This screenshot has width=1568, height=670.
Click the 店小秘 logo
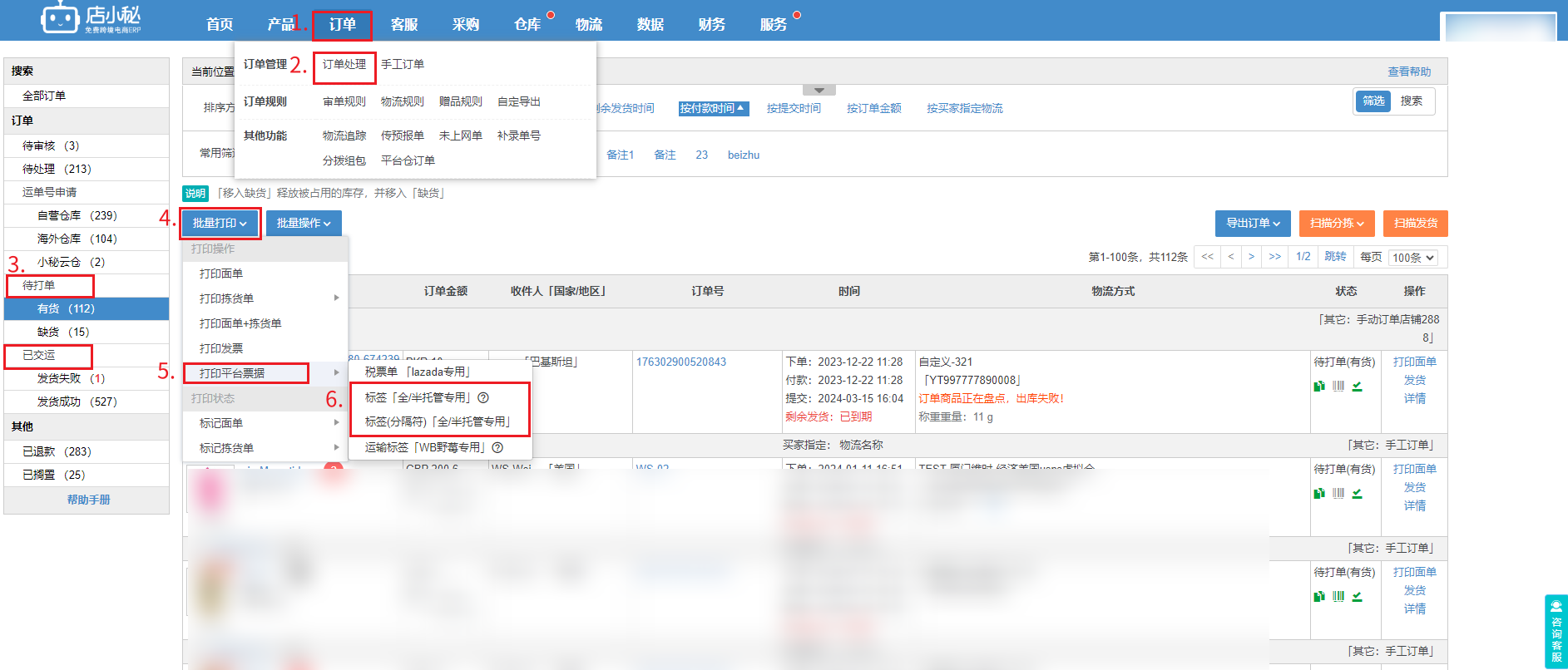[92, 18]
